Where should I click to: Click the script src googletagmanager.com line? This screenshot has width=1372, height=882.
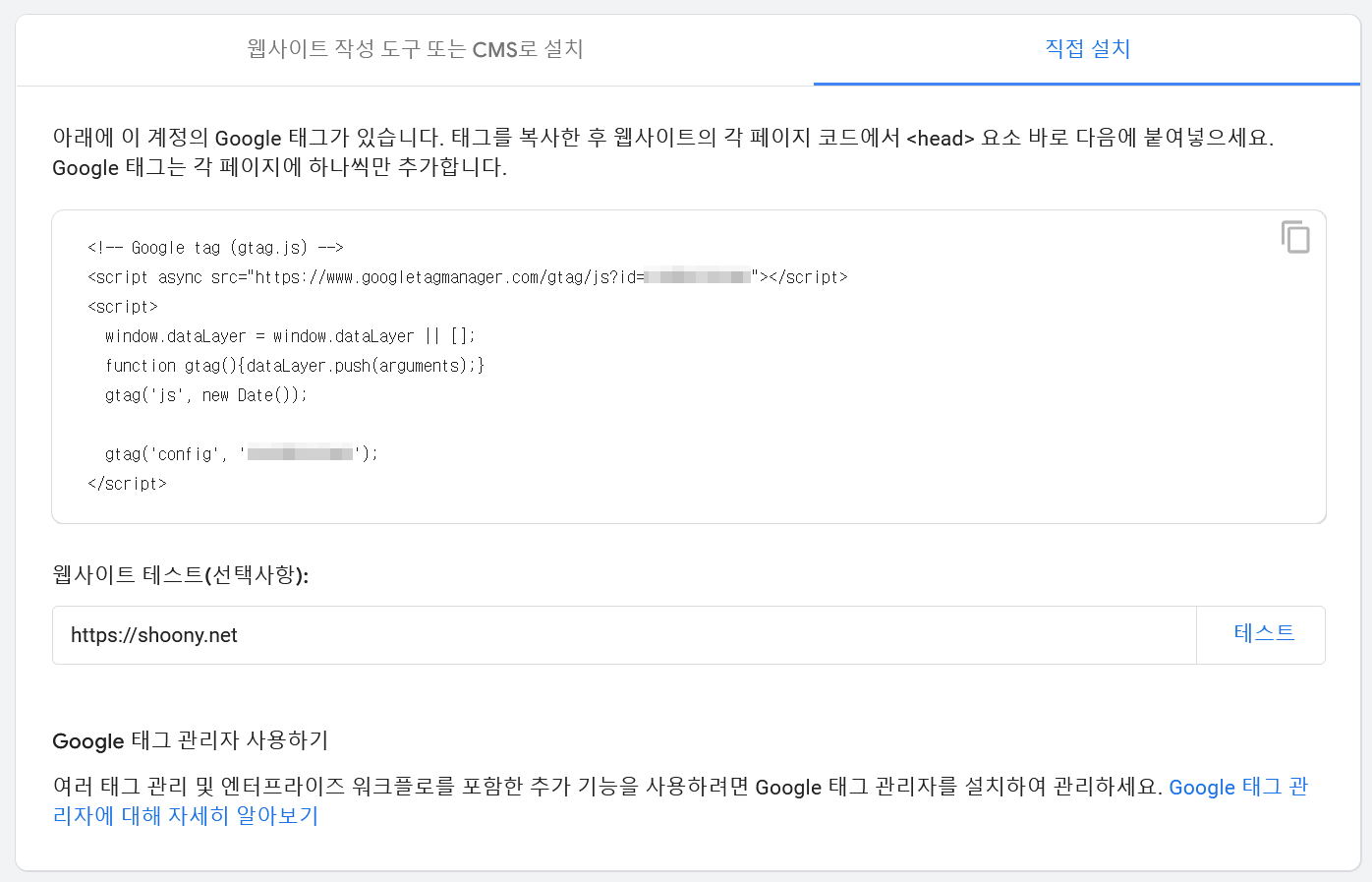click(467, 277)
